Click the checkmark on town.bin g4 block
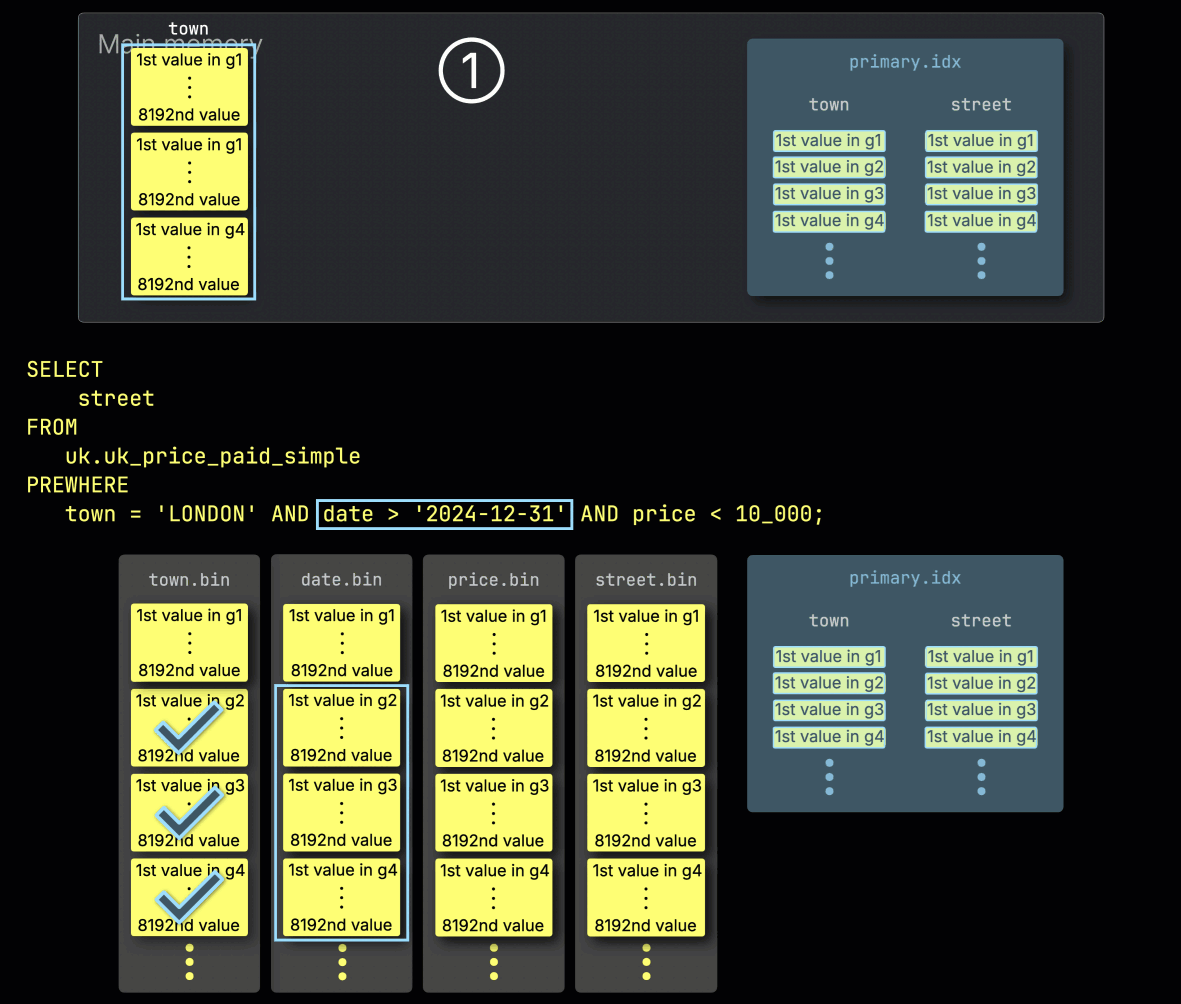Viewport: 1181px width, 1004px height. 189,897
